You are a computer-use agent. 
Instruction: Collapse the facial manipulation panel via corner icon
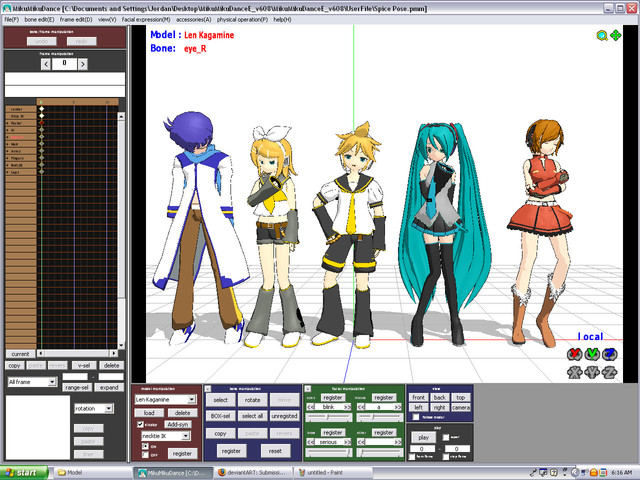pos(308,389)
